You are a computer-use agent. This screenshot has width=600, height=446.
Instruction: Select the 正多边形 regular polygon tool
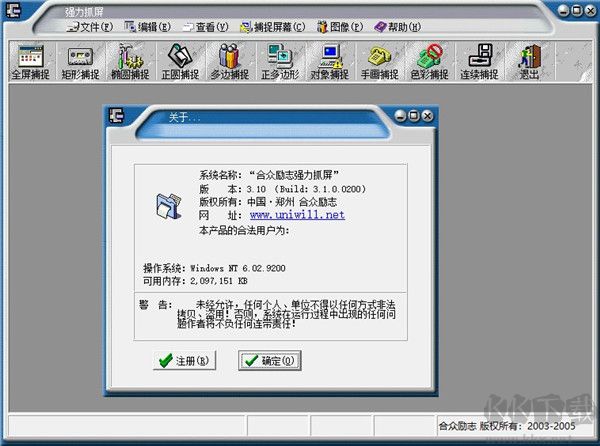(280, 62)
